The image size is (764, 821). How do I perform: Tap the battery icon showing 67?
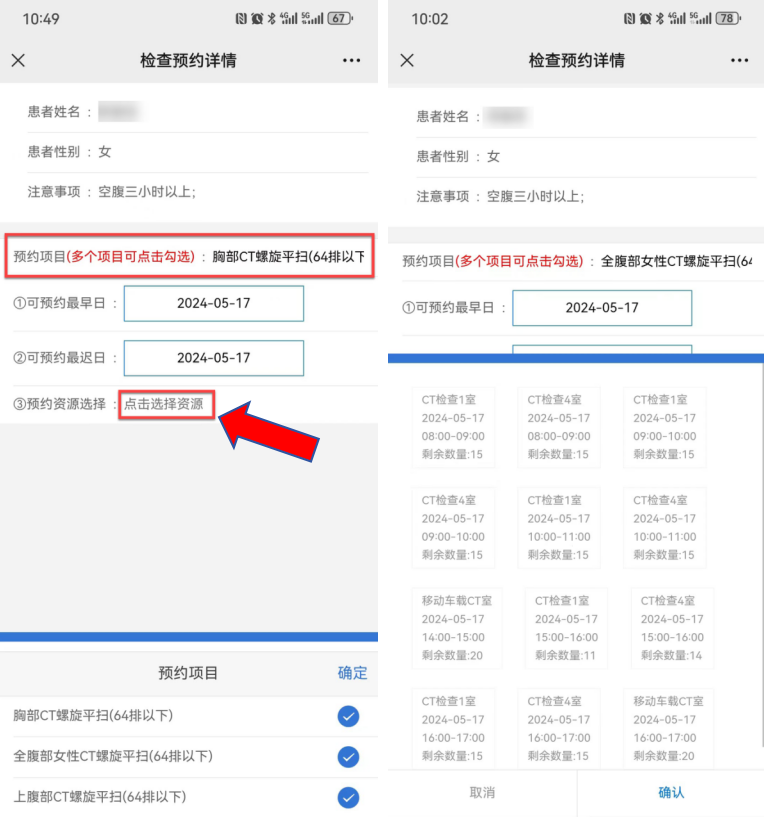[x=340, y=19]
